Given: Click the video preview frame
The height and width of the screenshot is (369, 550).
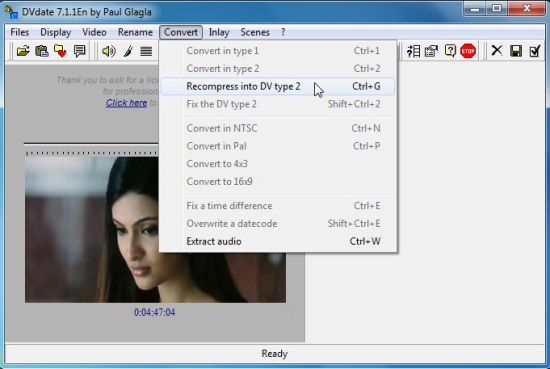Looking at the screenshot, I should (155, 230).
